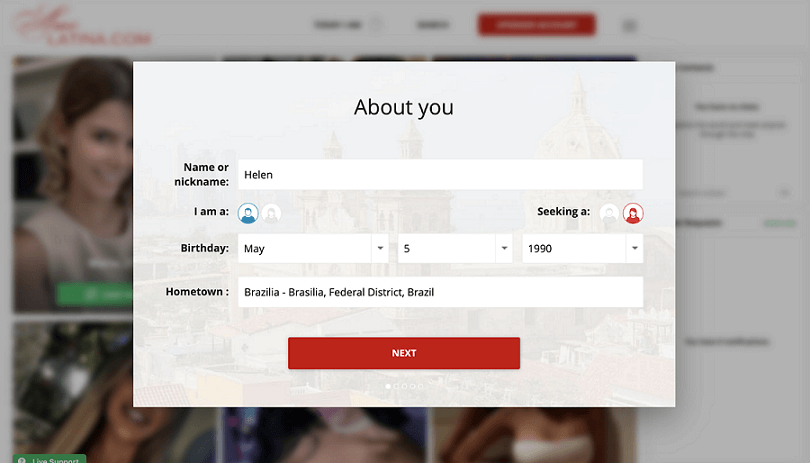
Task: Click the red NEXT button
Action: pyautogui.click(x=404, y=353)
